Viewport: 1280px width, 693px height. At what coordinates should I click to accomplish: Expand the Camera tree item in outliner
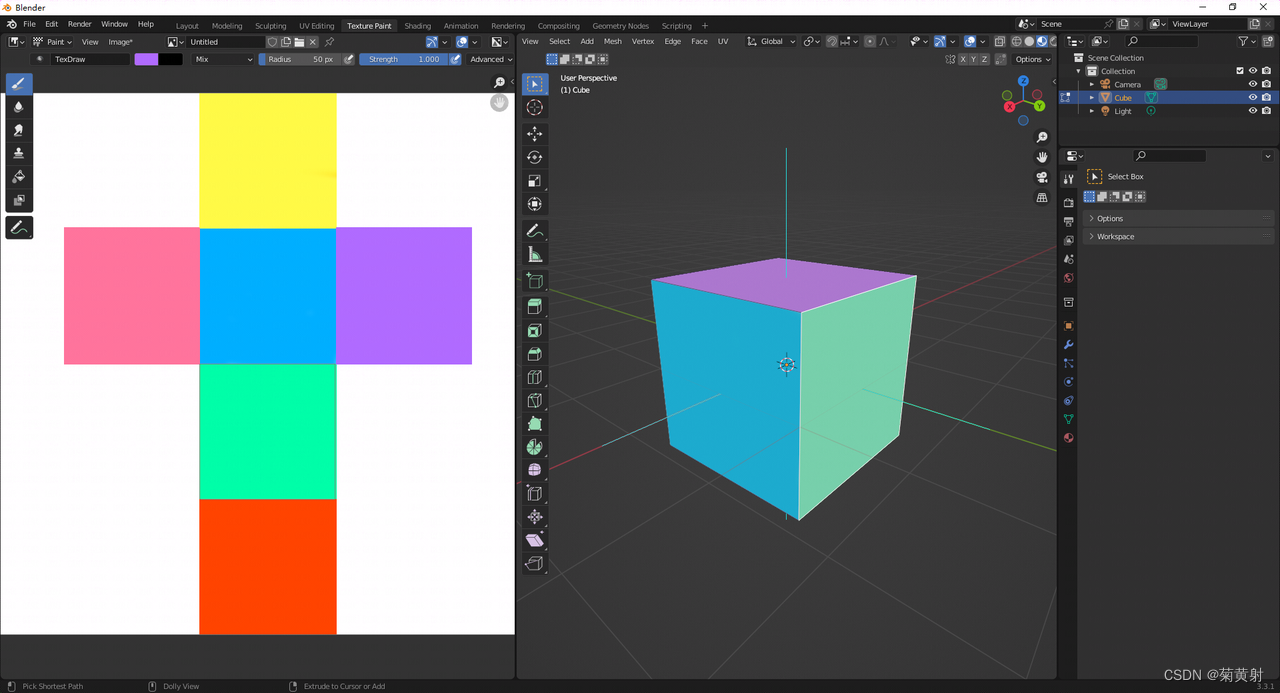(1092, 84)
